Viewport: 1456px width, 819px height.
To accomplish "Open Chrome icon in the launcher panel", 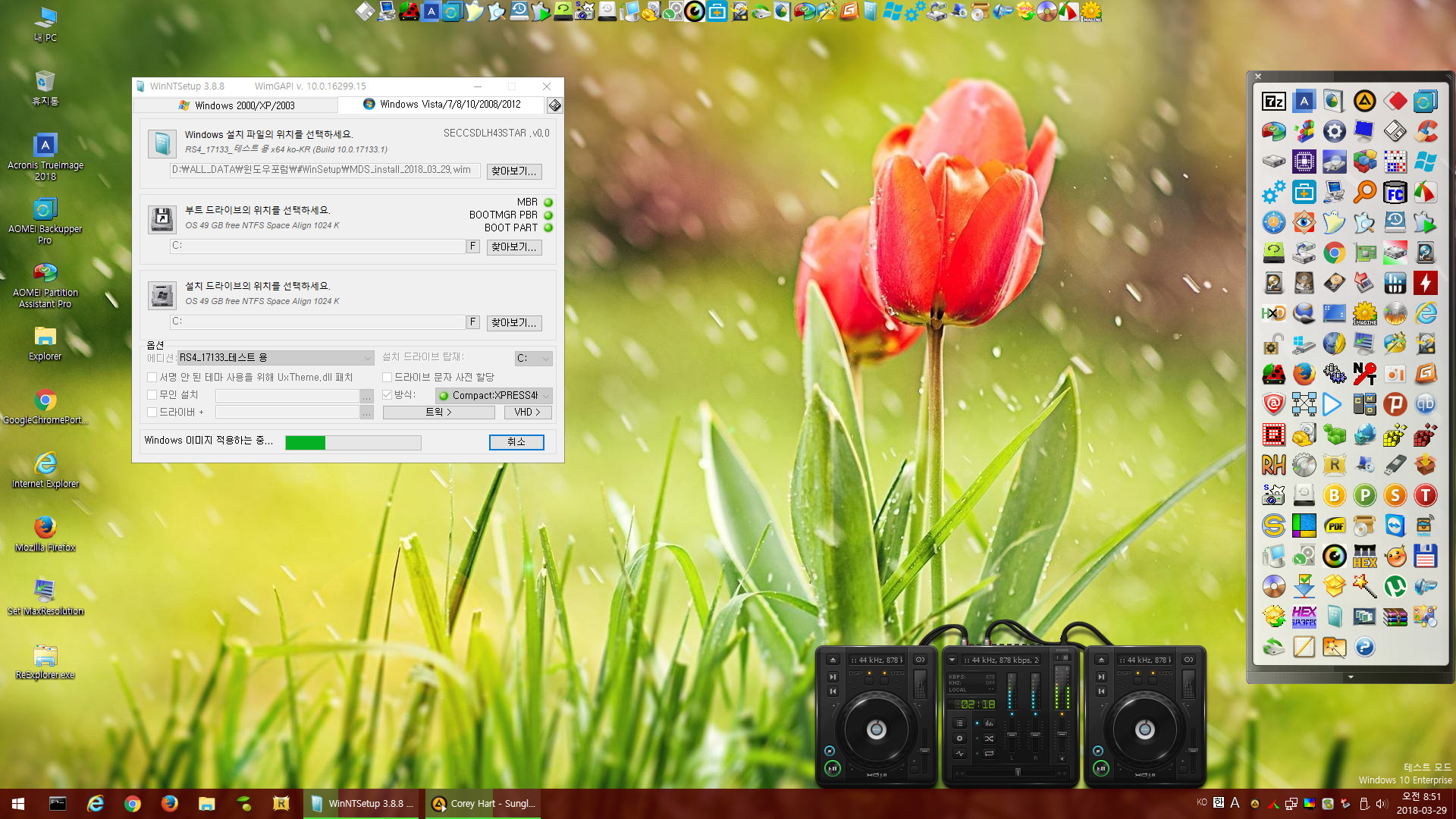I will pos(1334,253).
